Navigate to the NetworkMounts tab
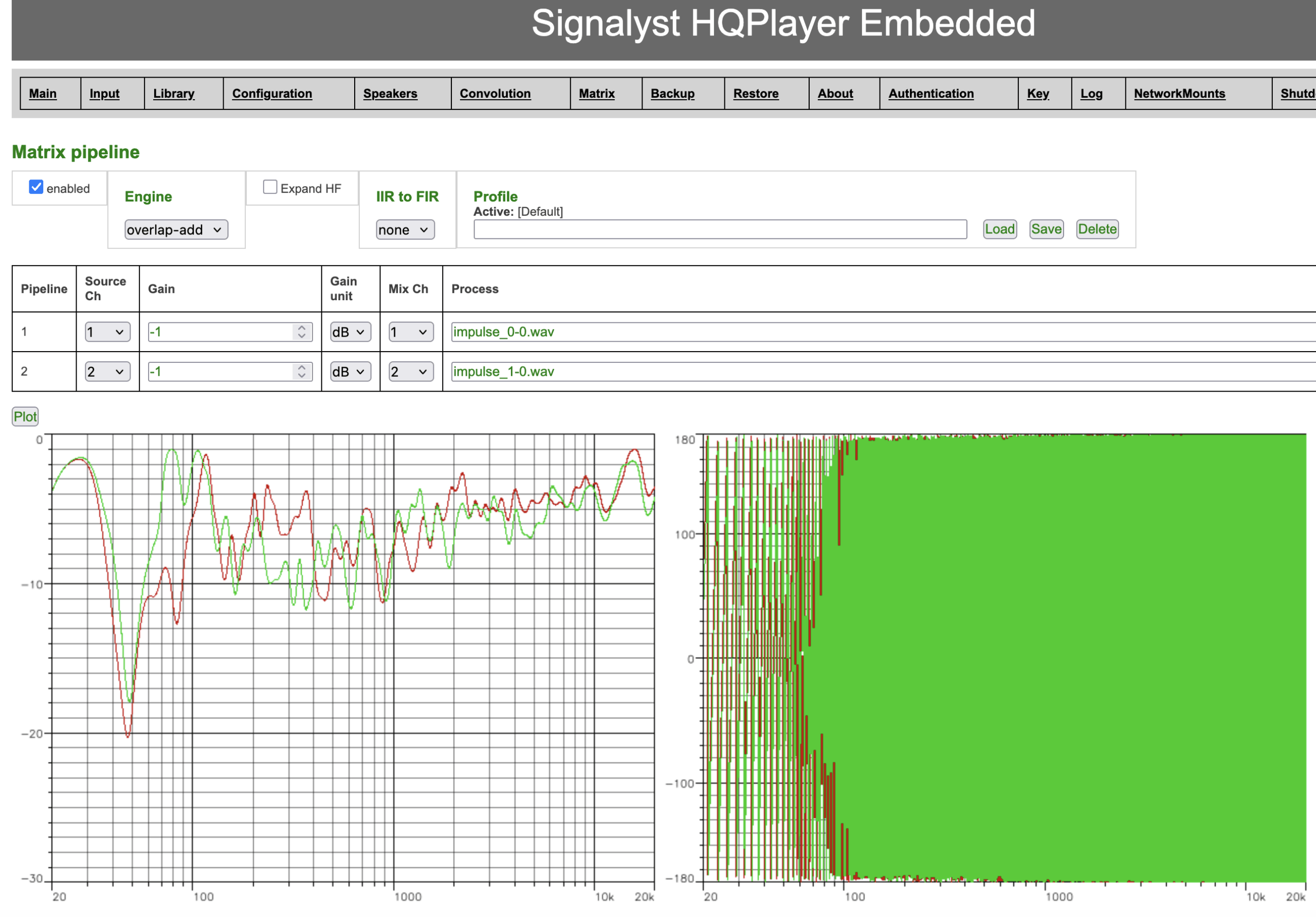 [1179, 94]
